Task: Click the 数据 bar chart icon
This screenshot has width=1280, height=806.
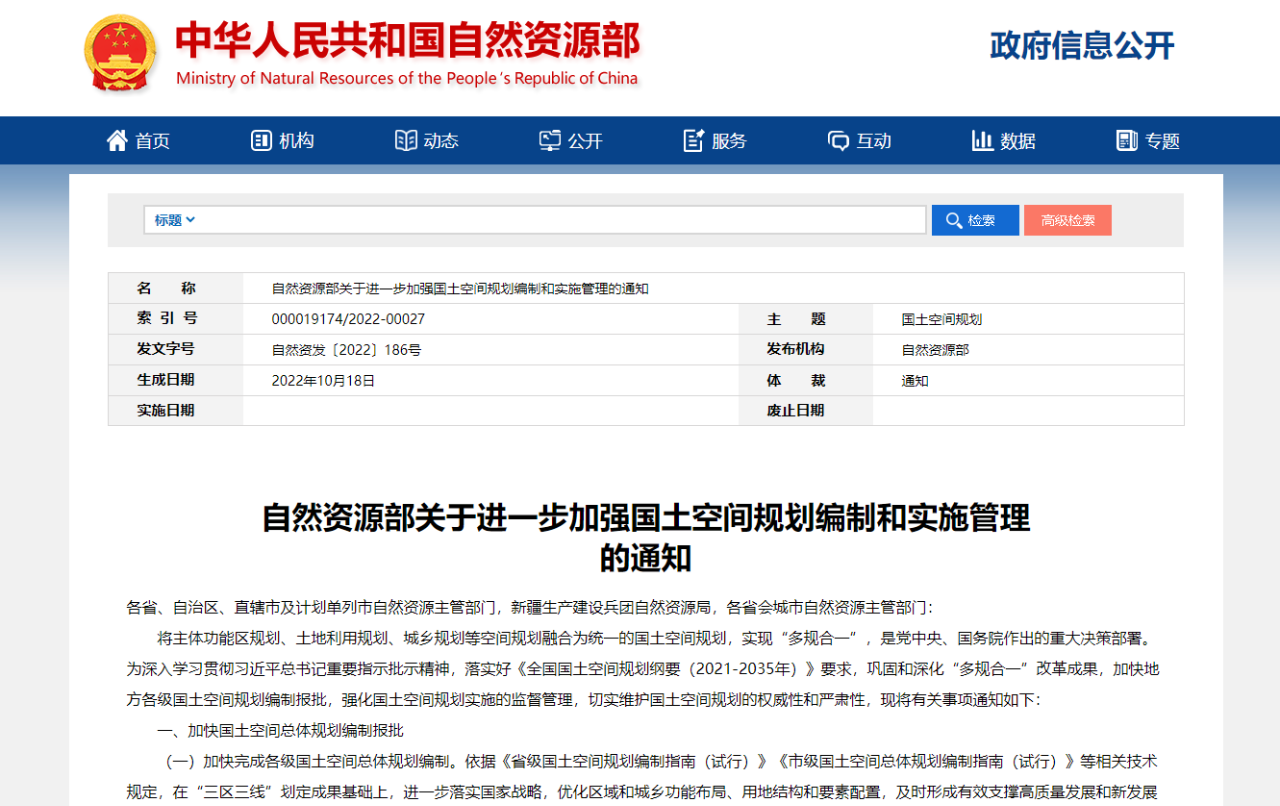Action: tap(982, 141)
